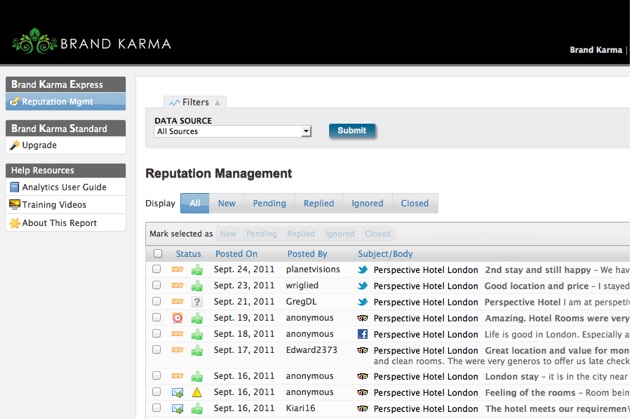630x419 pixels.
Task: Mark selected as Closed
Action: coord(377,234)
